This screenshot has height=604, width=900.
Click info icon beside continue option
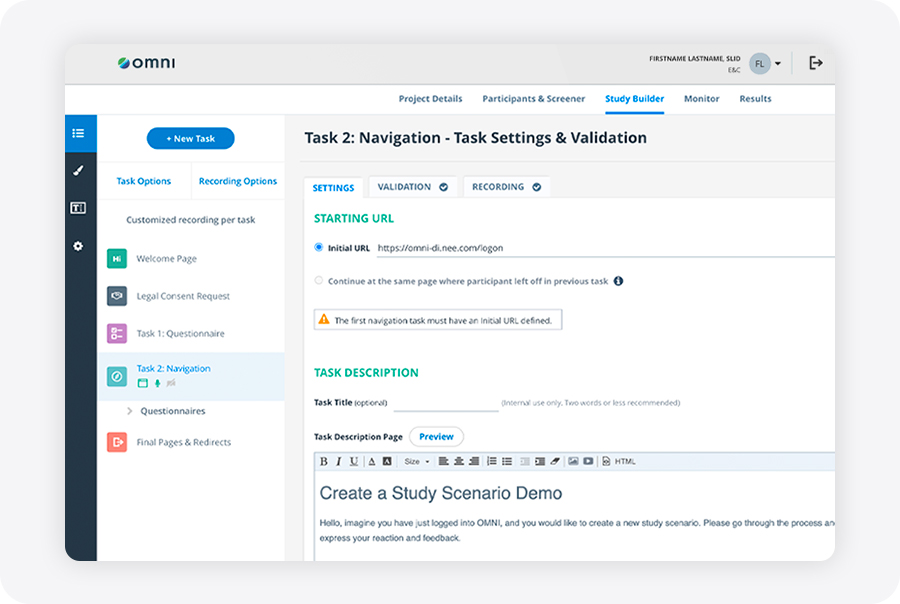point(618,281)
